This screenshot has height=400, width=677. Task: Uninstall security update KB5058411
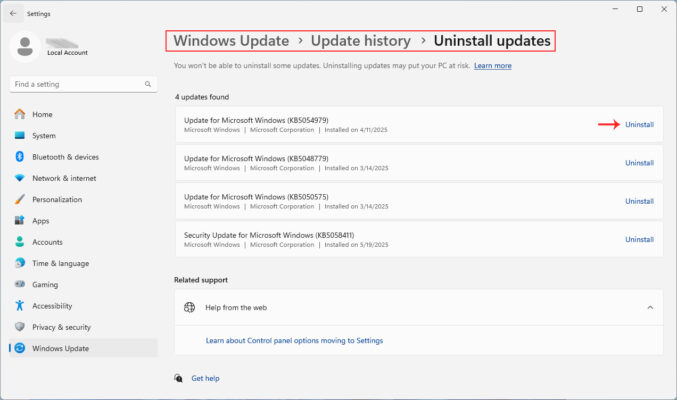[639, 239]
